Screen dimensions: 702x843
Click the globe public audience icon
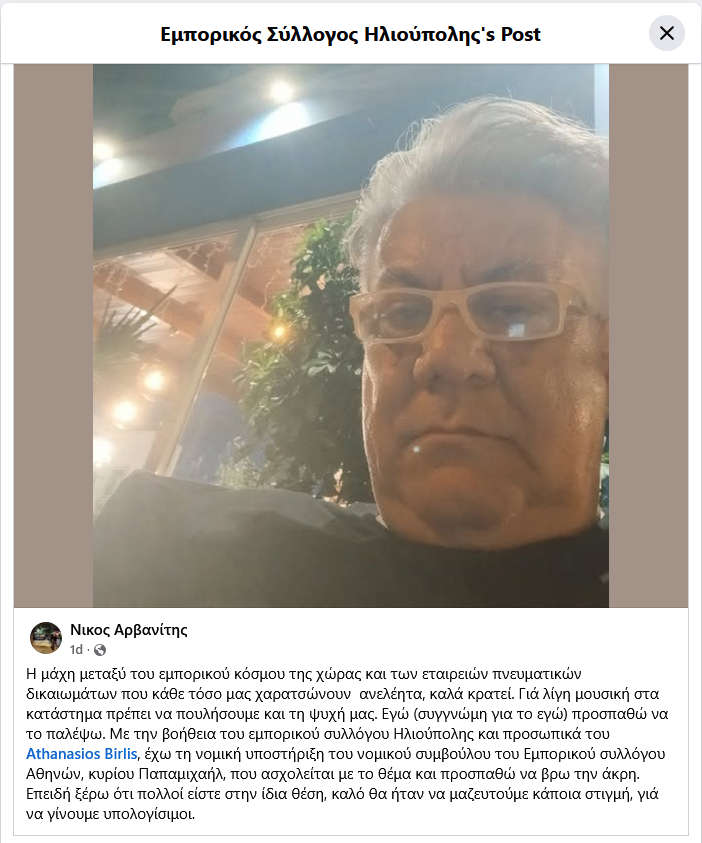click(x=99, y=650)
